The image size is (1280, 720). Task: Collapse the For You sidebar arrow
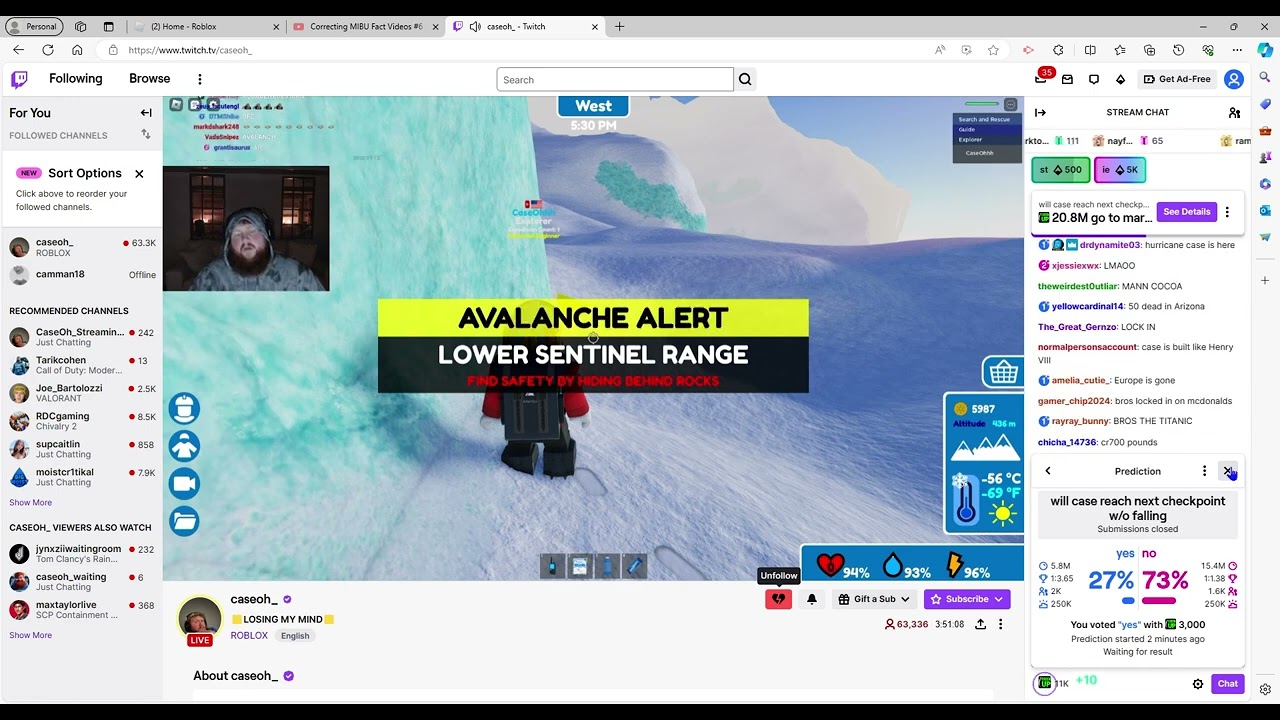coord(146,113)
